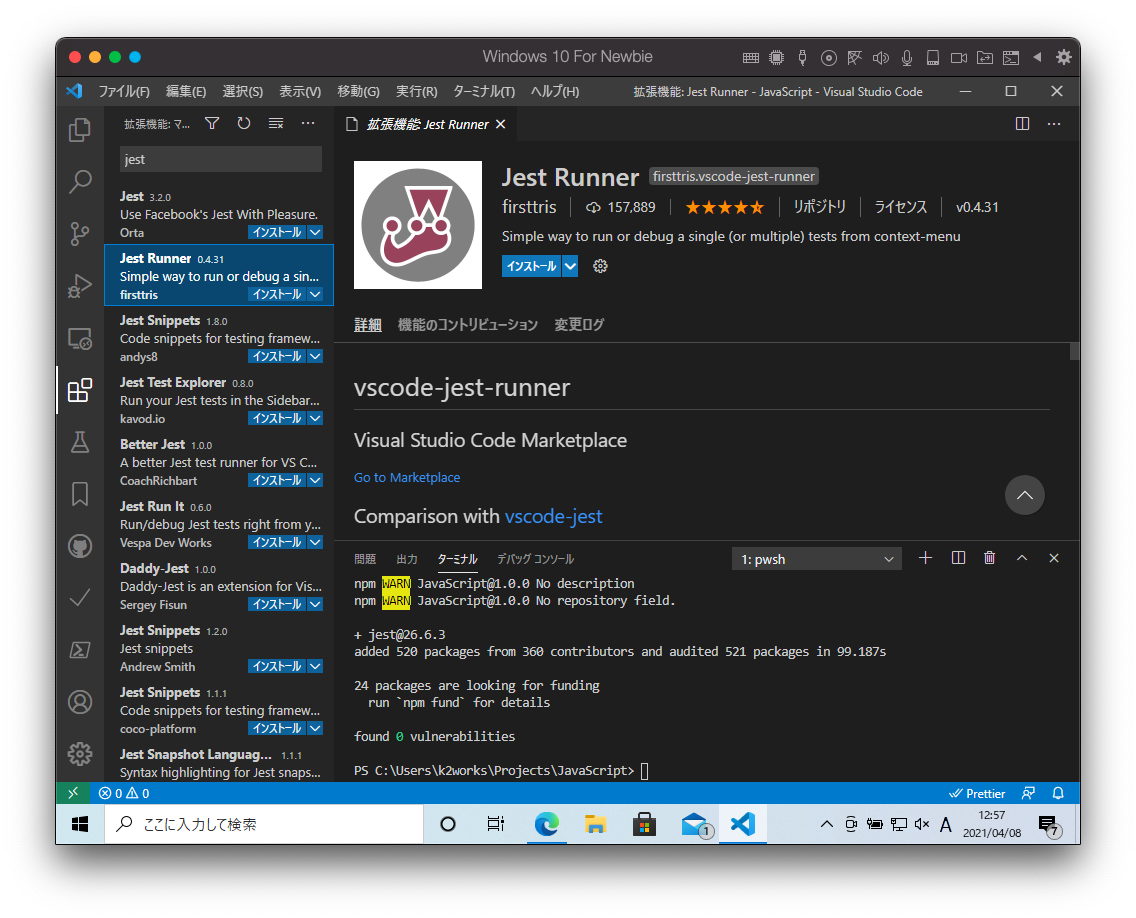Maximize the terminal panel with chevron
Screen dimensions: 1136x918
1022,558
